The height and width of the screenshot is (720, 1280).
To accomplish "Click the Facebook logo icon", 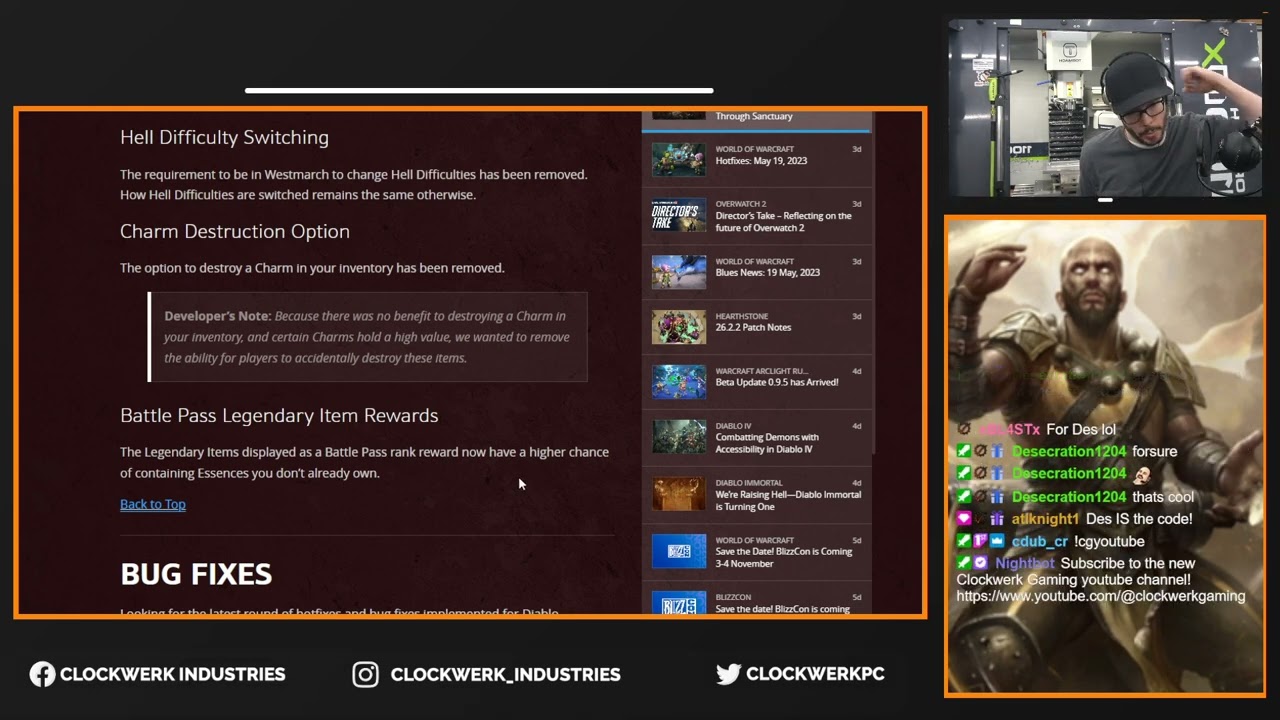I will [42, 675].
